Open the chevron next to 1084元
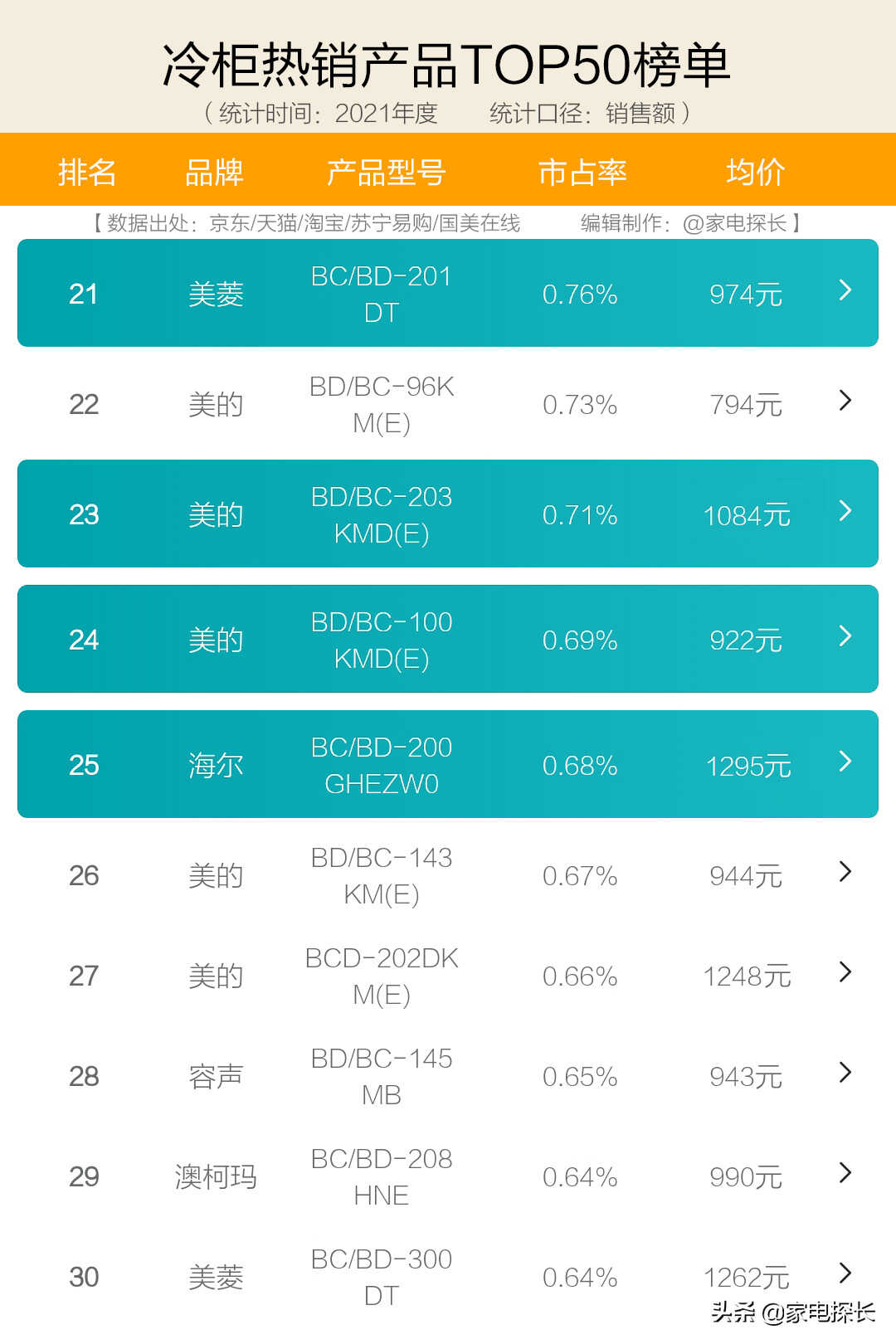Viewport: 896px width, 1344px height. pos(845,511)
